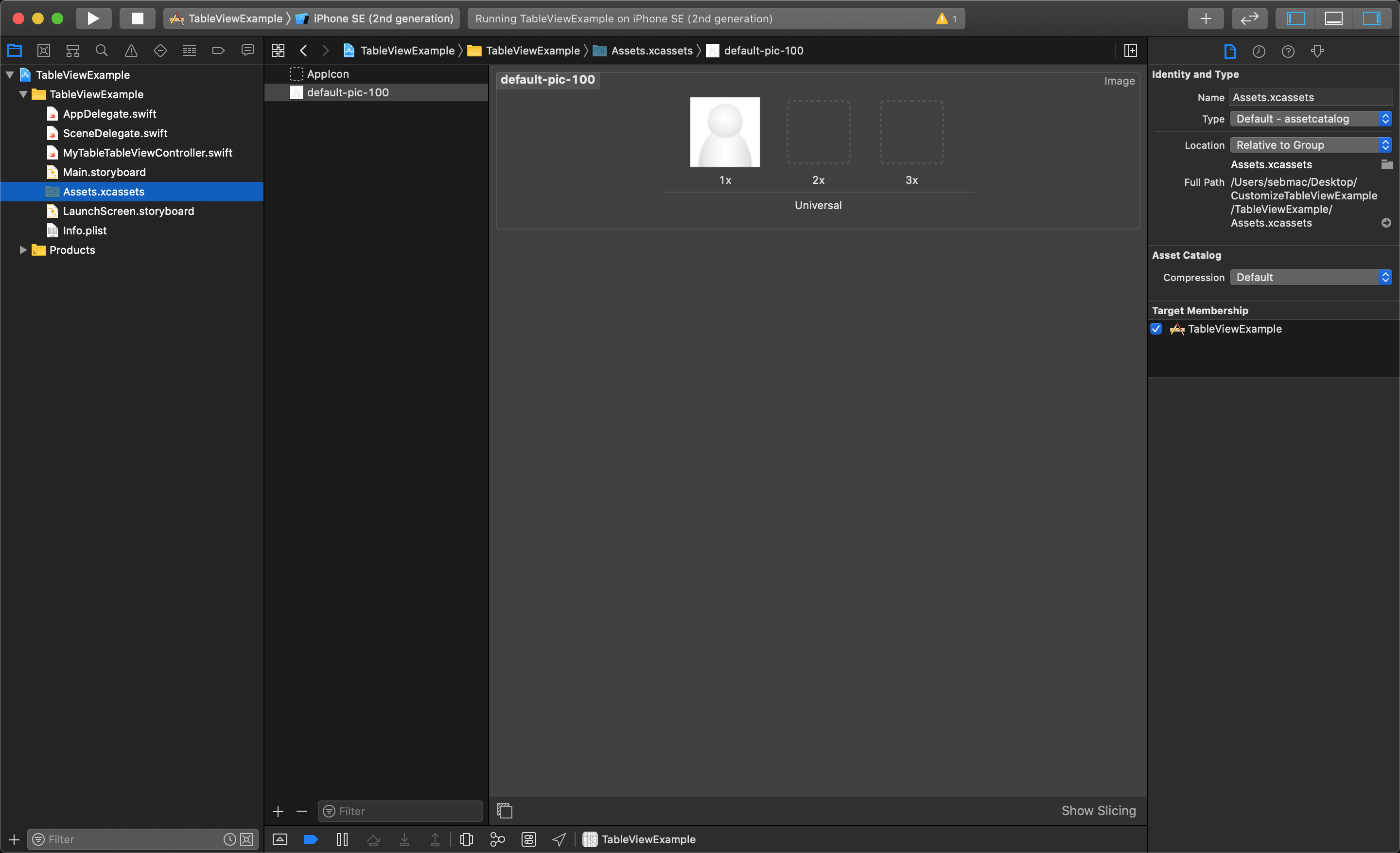The height and width of the screenshot is (853, 1400).
Task: Open the Location Relative to Group dropdown
Action: (1311, 145)
